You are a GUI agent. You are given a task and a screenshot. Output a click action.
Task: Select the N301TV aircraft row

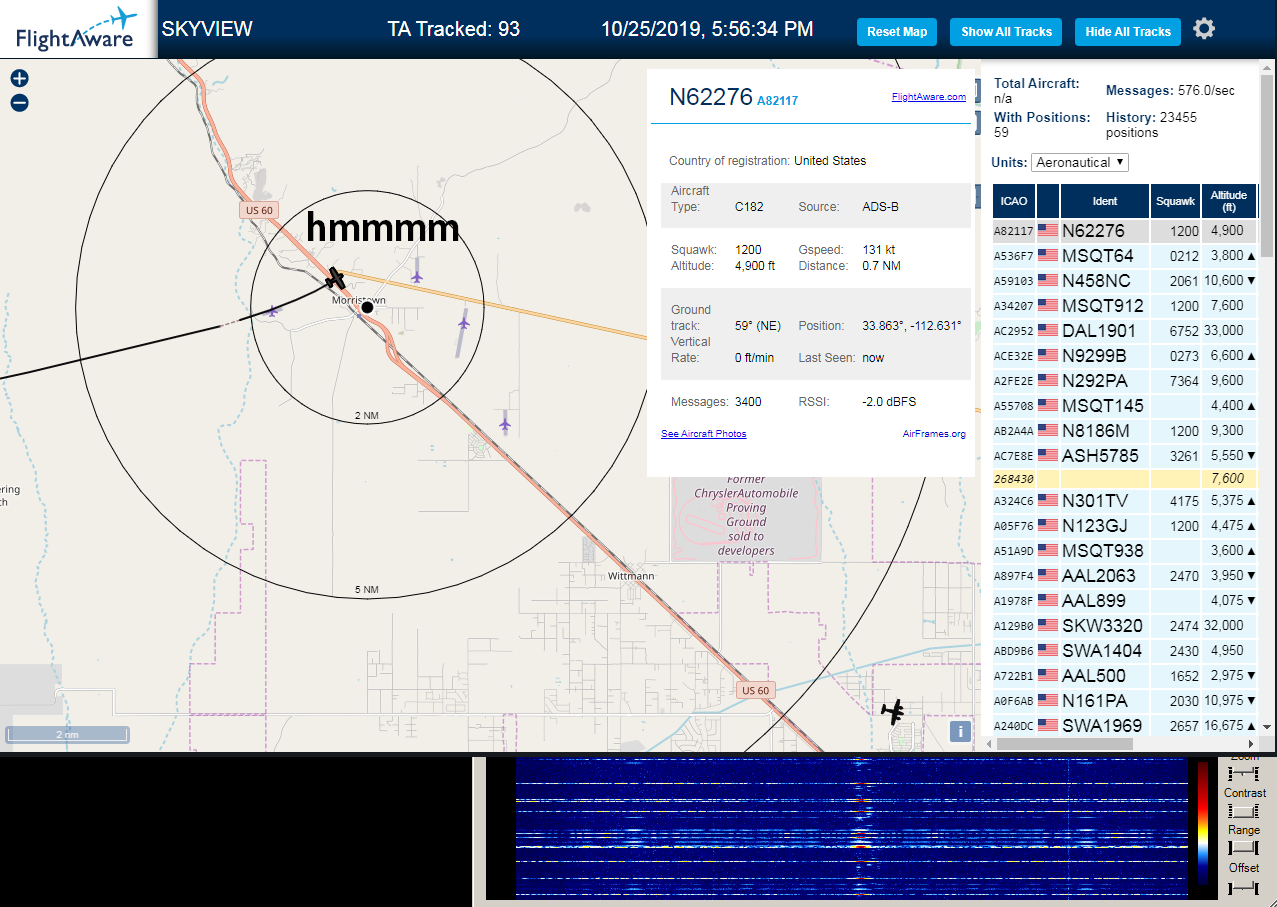[1125, 501]
